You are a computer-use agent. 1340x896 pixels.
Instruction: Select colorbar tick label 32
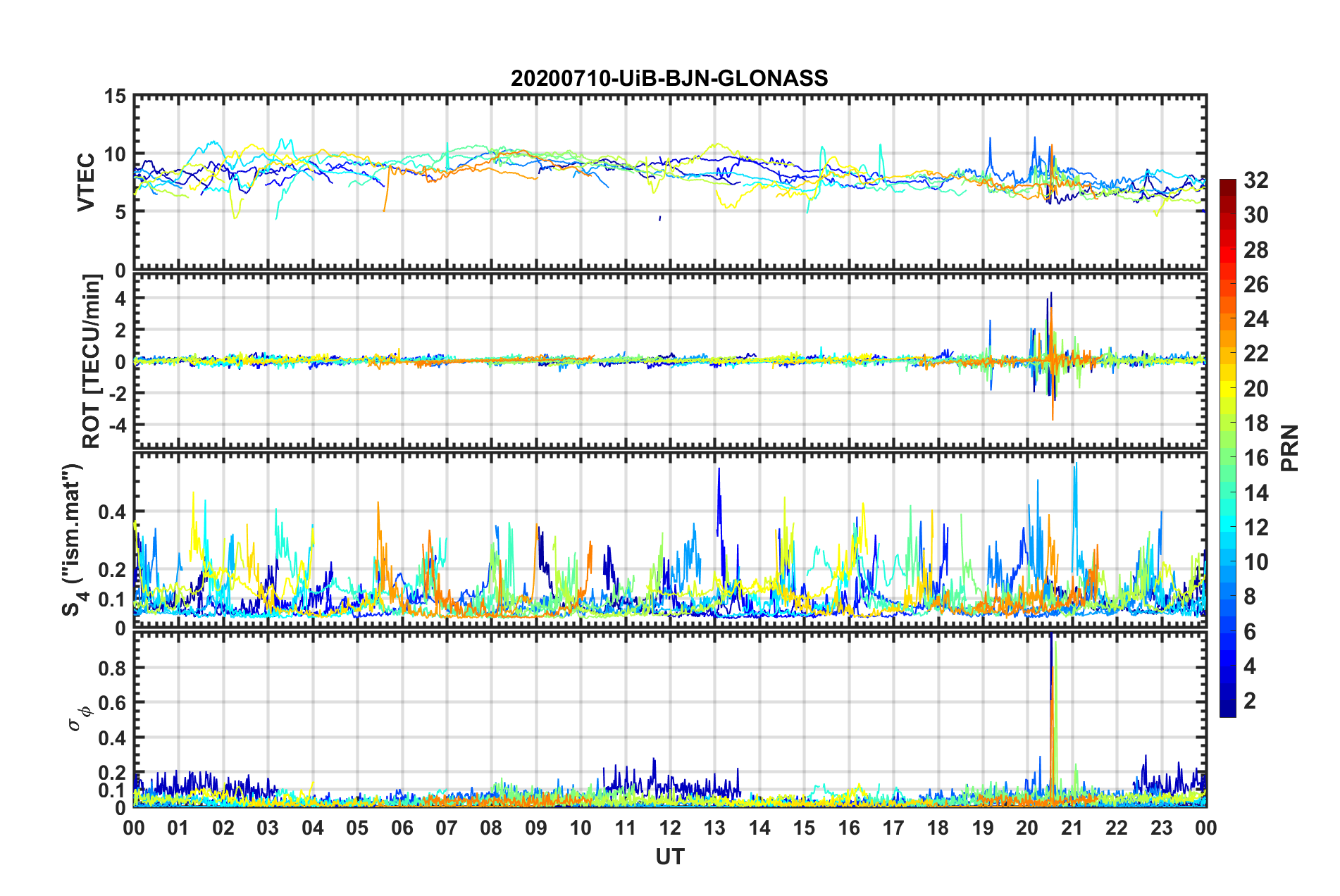pyautogui.click(x=1255, y=180)
